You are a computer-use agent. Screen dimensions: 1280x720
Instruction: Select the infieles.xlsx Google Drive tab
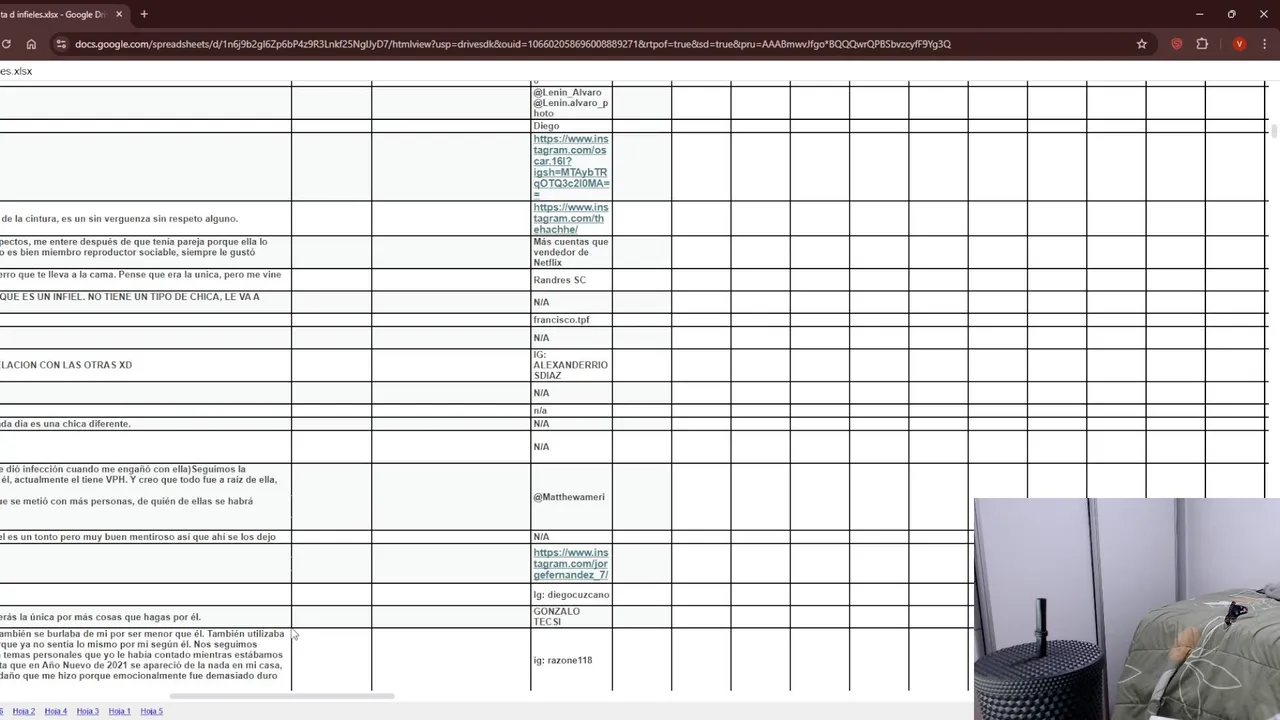(60, 14)
